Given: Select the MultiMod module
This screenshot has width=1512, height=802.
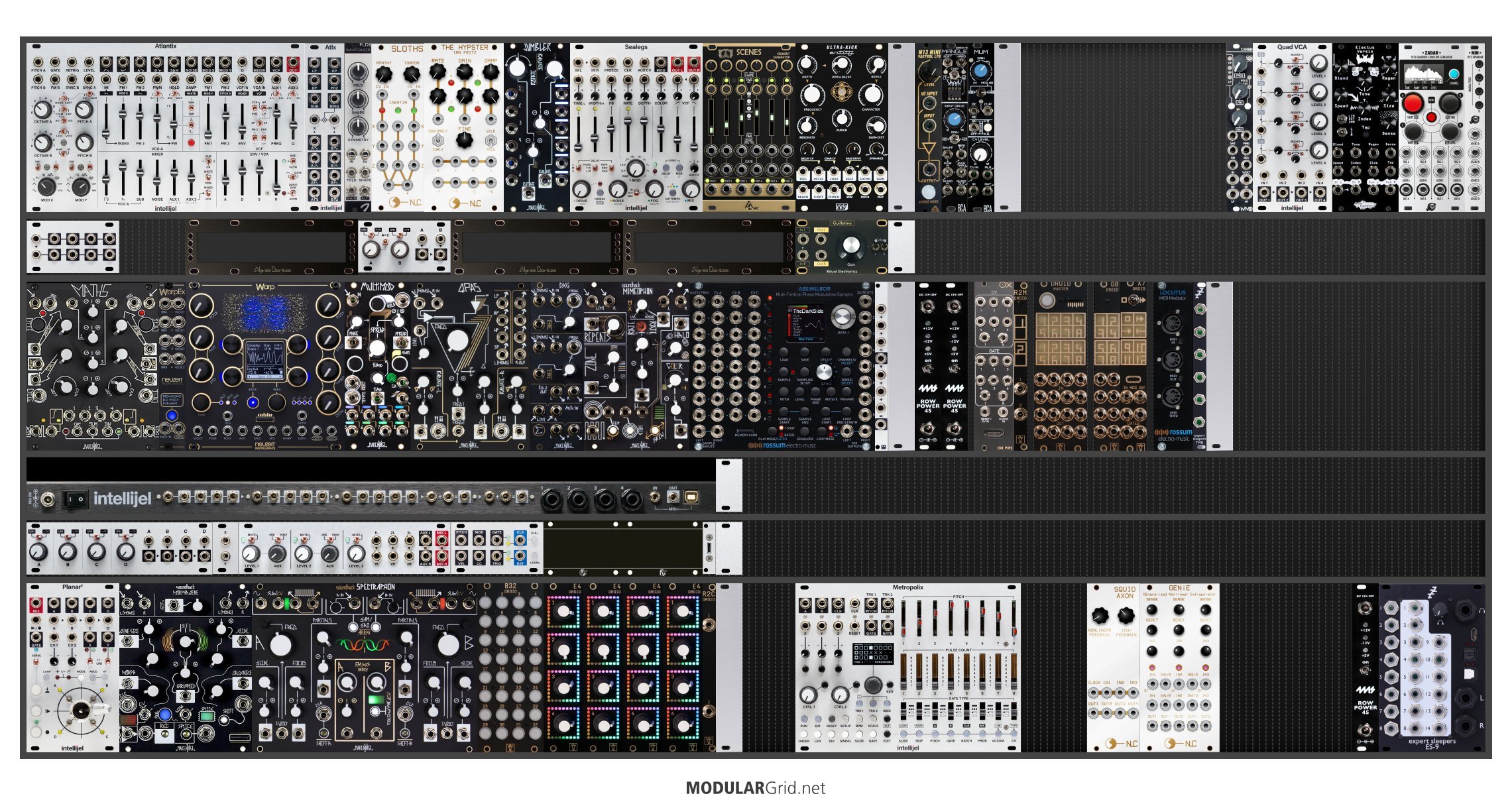Looking at the screenshot, I should pyautogui.click(x=378, y=366).
